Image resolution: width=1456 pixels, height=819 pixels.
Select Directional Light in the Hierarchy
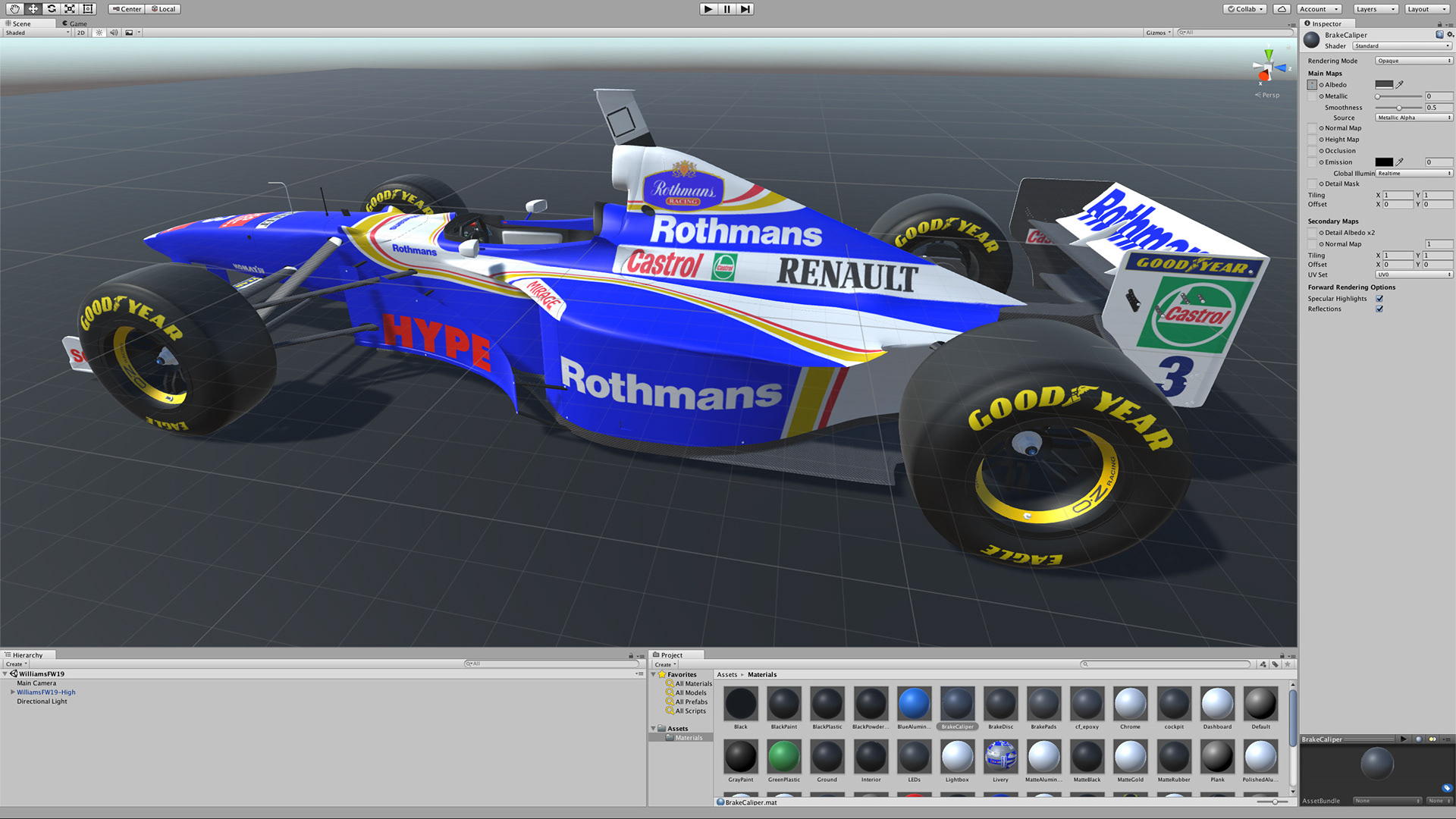[x=42, y=701]
